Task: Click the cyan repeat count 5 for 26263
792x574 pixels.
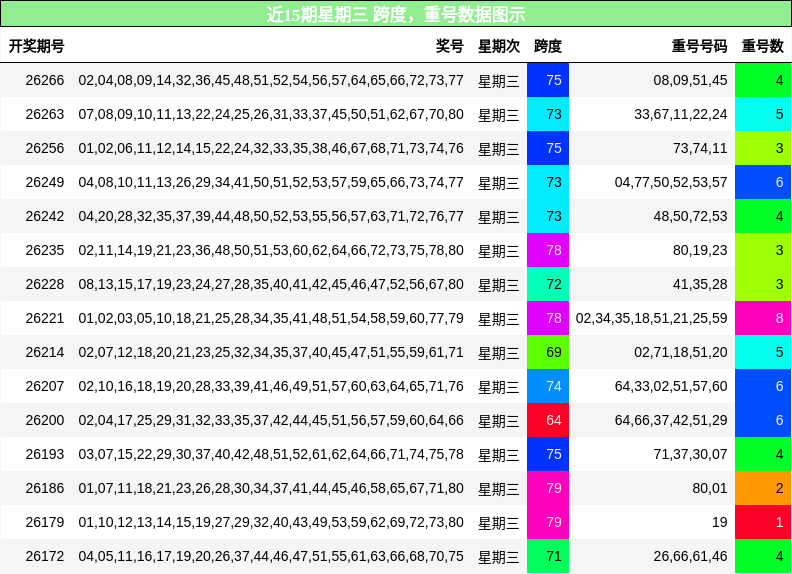Action: 763,114
